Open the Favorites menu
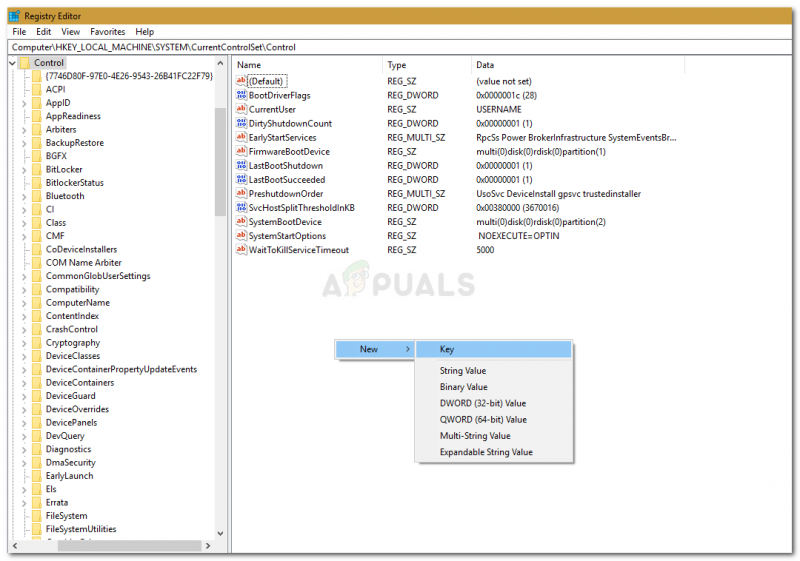This screenshot has width=800, height=561. 108,32
